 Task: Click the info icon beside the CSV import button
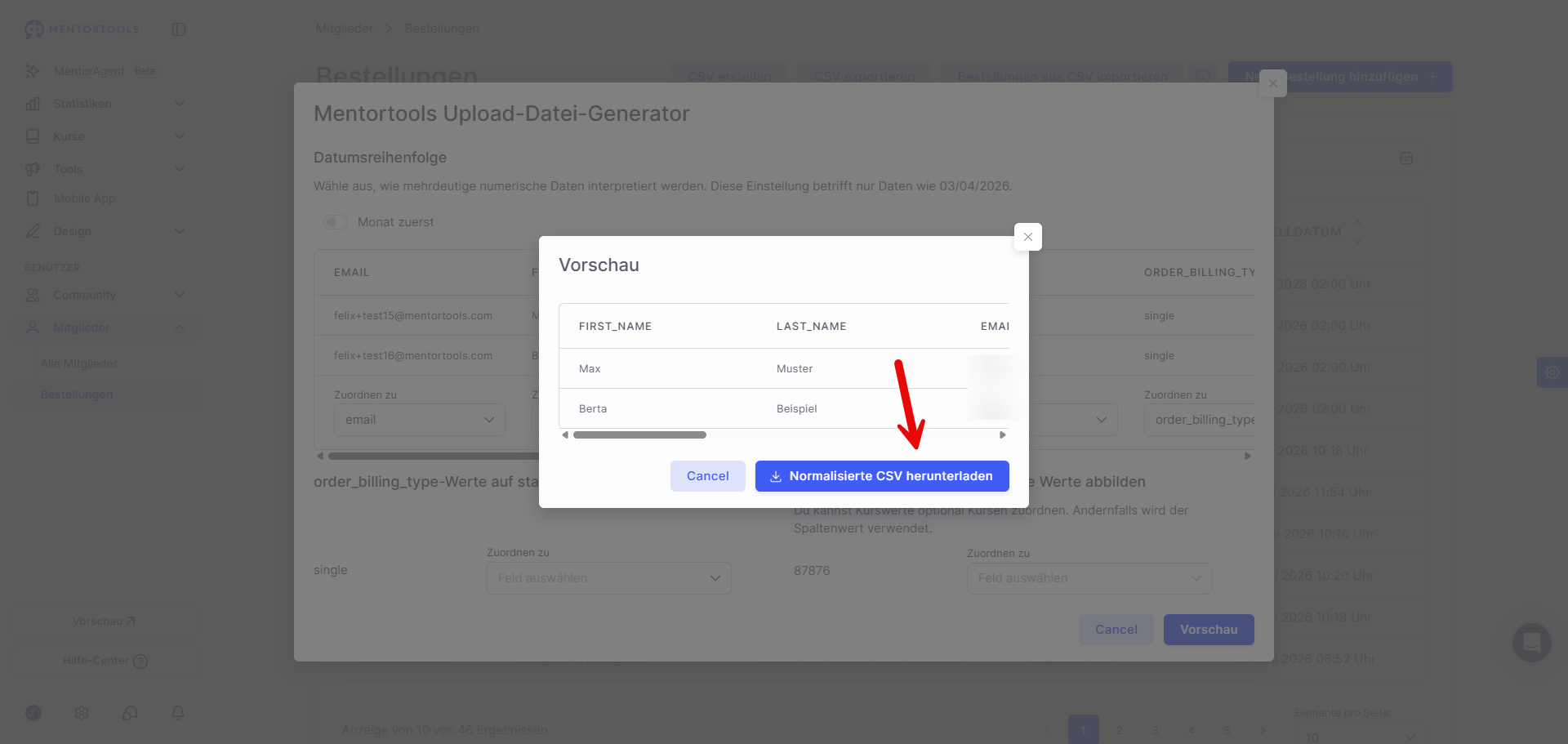point(1203,77)
